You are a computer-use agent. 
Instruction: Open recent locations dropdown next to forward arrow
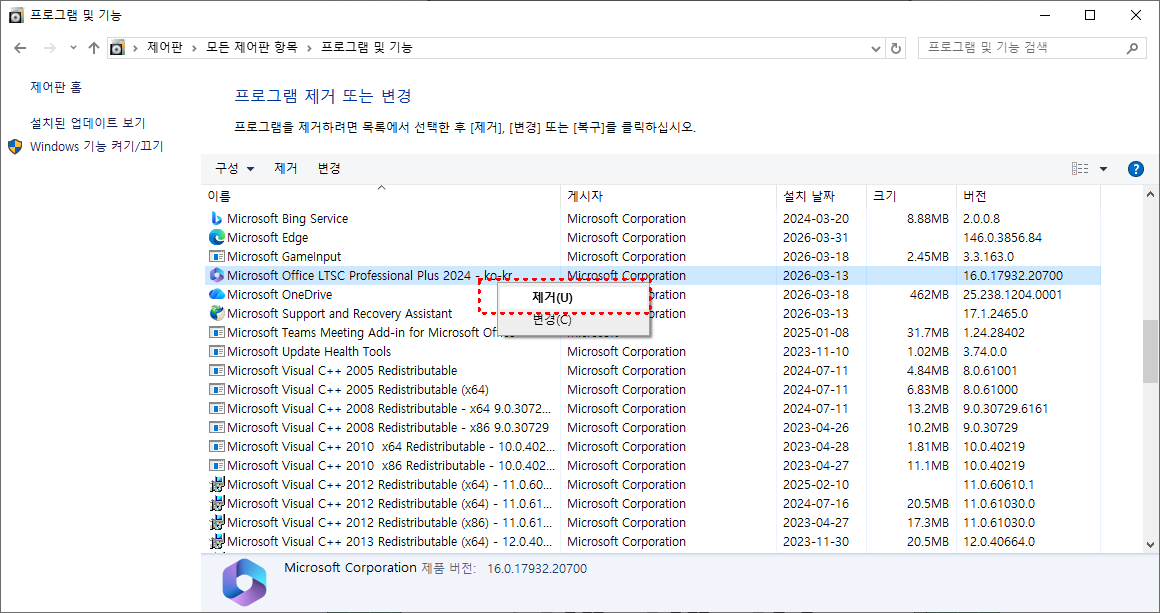[72, 48]
